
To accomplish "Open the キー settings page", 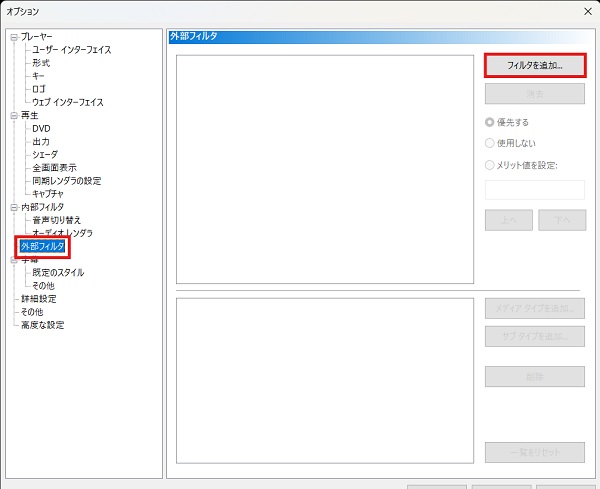I will pos(37,76).
